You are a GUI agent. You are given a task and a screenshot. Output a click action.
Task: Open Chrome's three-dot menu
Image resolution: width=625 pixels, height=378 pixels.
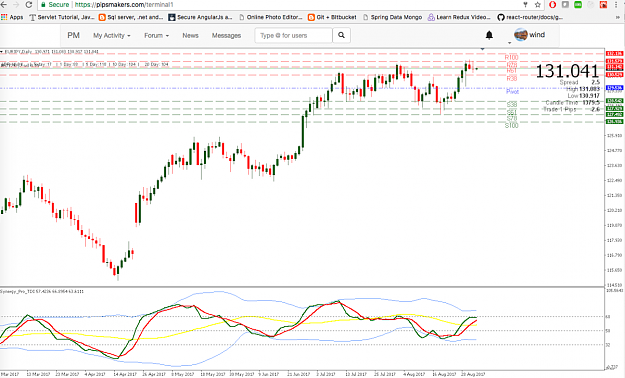[617, 5]
